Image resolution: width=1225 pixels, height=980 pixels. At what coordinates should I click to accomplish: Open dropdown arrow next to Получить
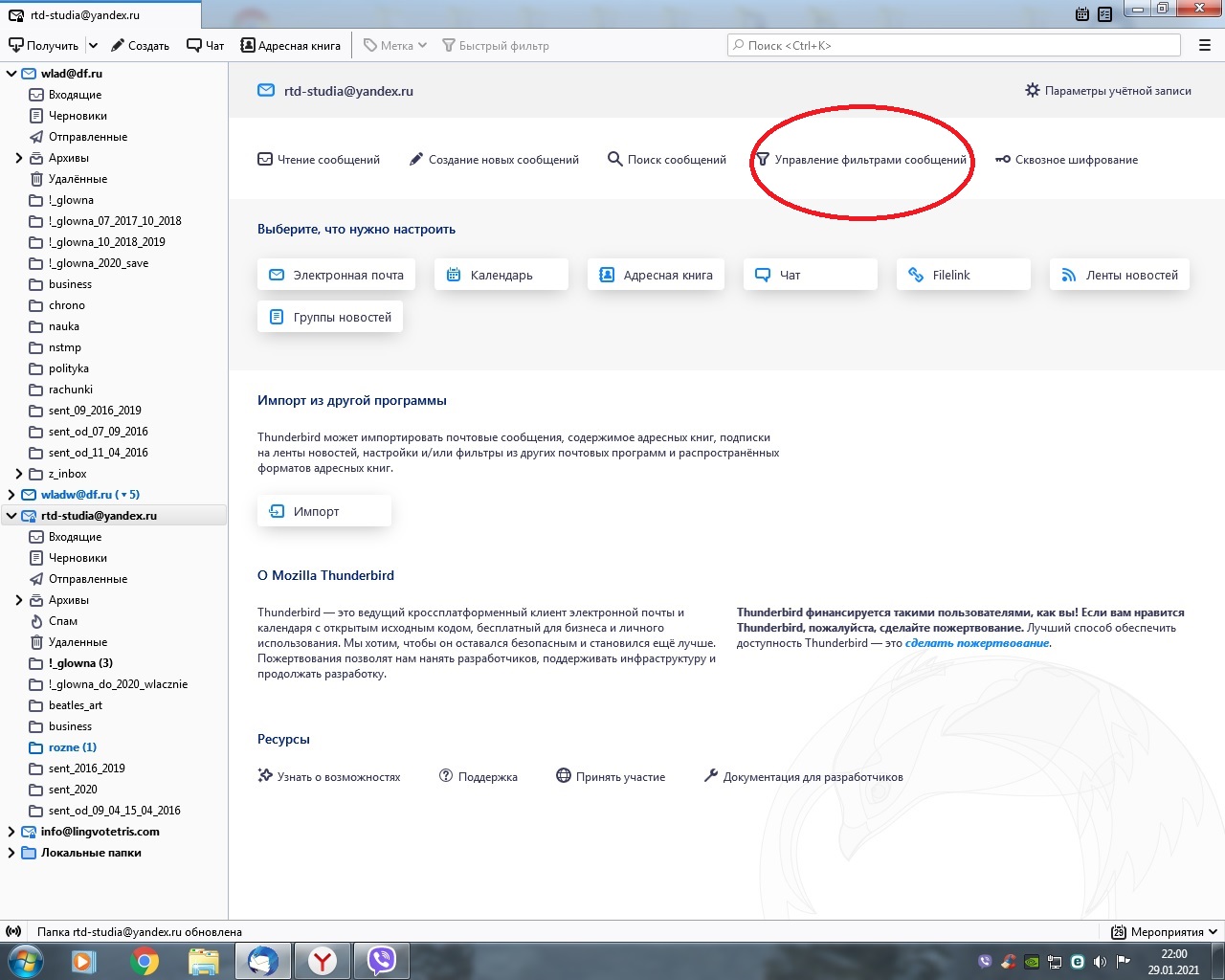[x=93, y=45]
